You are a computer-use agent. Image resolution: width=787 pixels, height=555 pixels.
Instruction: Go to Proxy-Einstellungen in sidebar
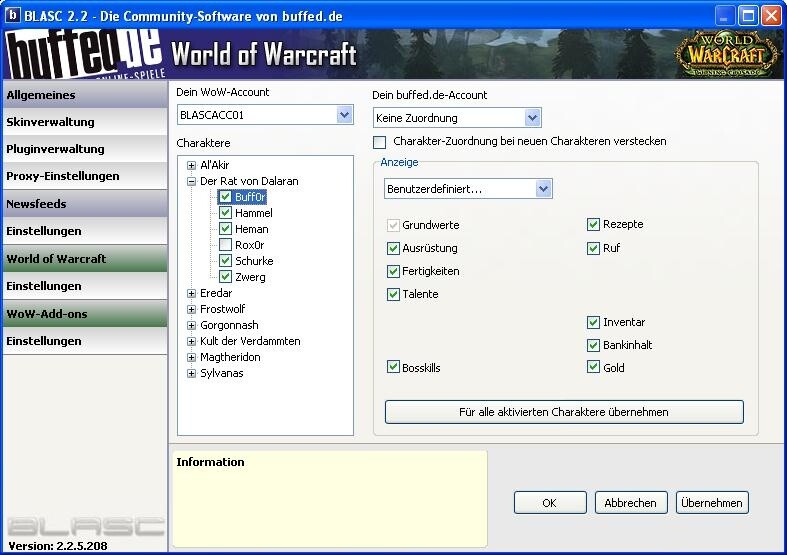pyautogui.click(x=83, y=176)
